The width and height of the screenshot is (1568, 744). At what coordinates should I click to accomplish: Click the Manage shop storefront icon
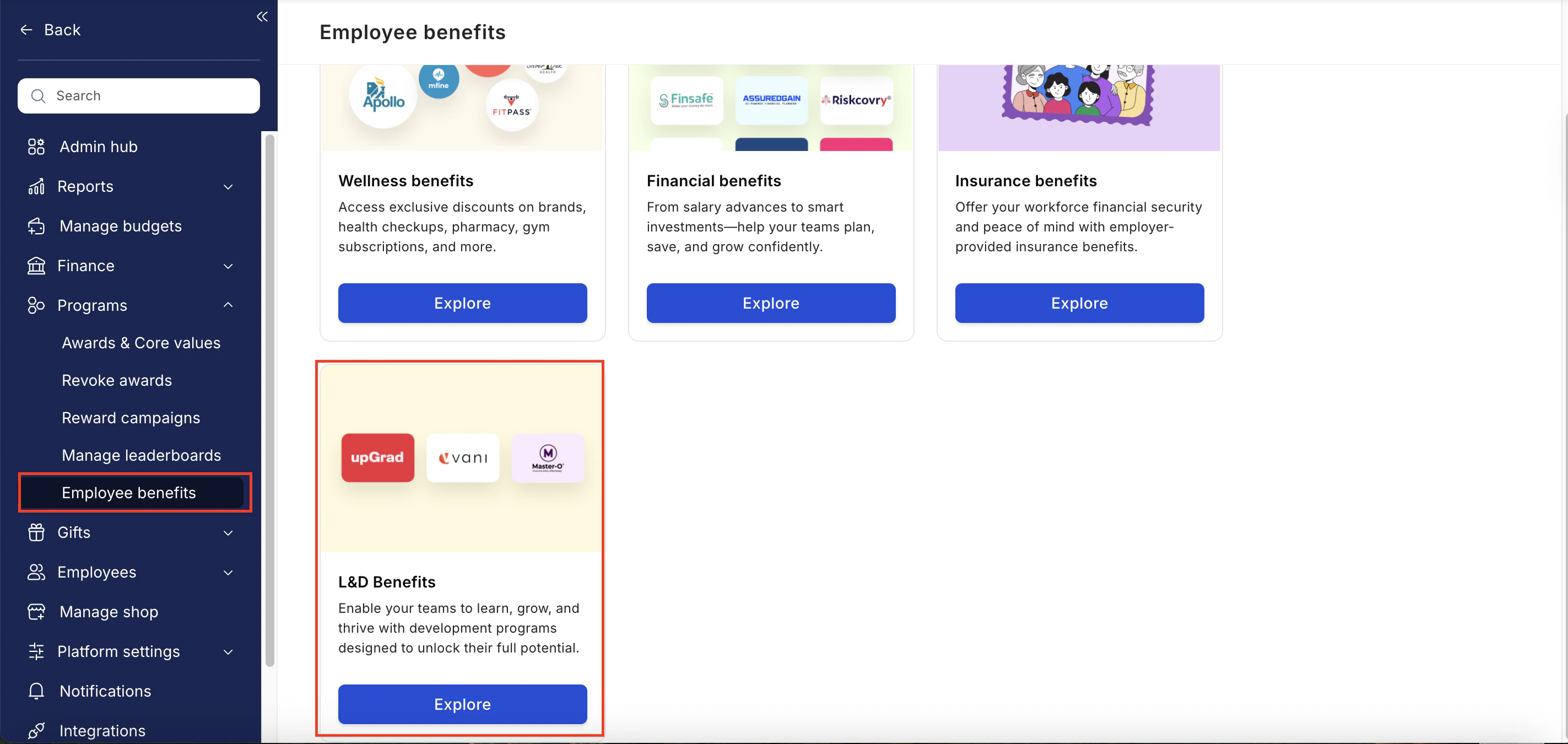tap(36, 612)
